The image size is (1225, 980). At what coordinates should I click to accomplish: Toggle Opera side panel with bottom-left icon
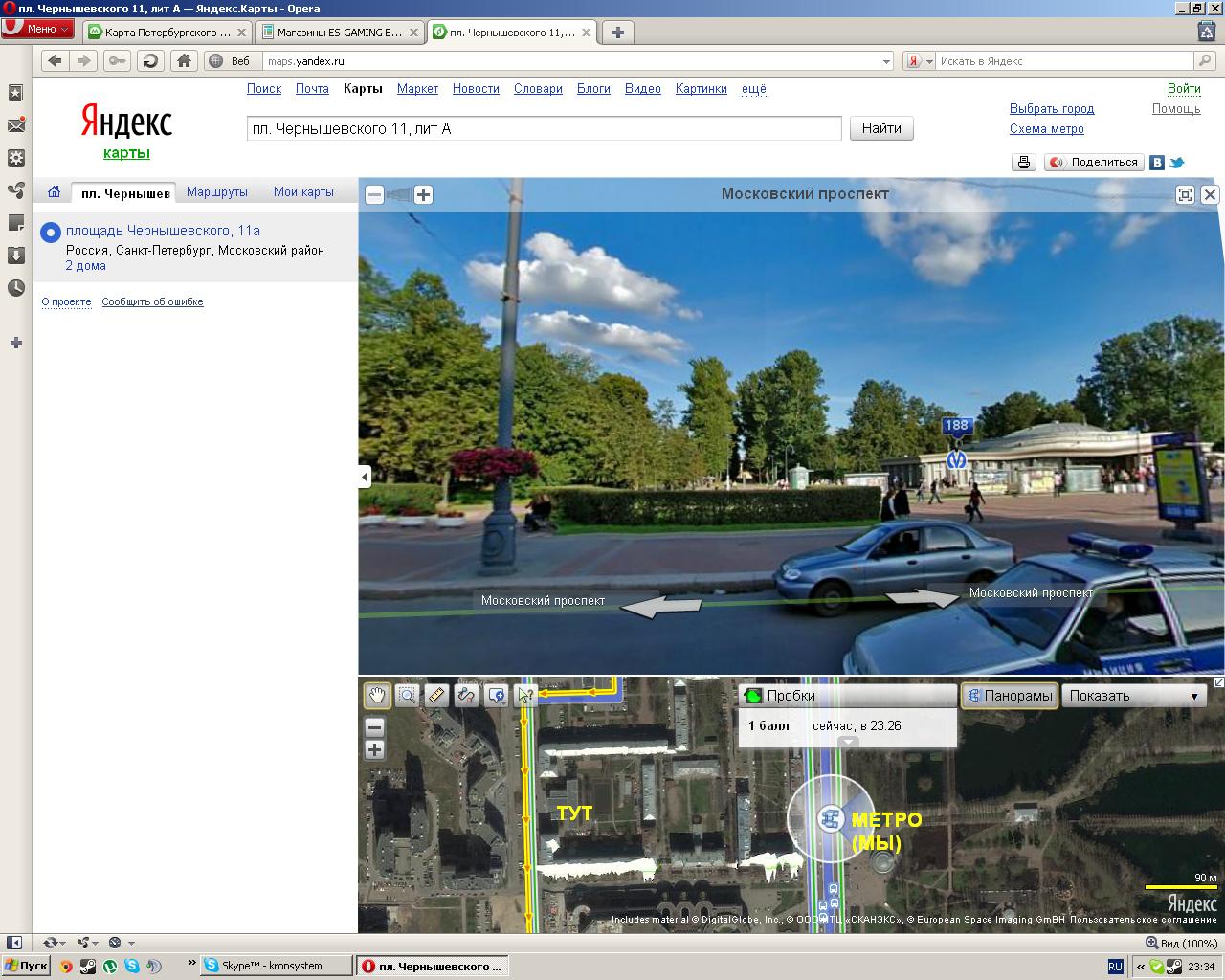point(13,943)
